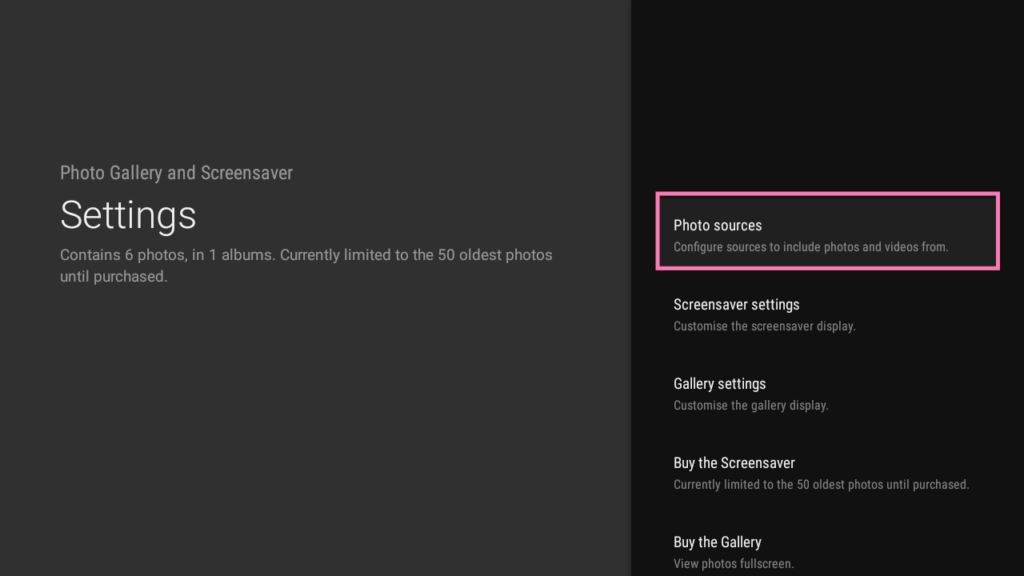This screenshot has height=576, width=1024.
Task: Click the 'View photos fullscreen' subtitle
Action: click(x=733, y=564)
